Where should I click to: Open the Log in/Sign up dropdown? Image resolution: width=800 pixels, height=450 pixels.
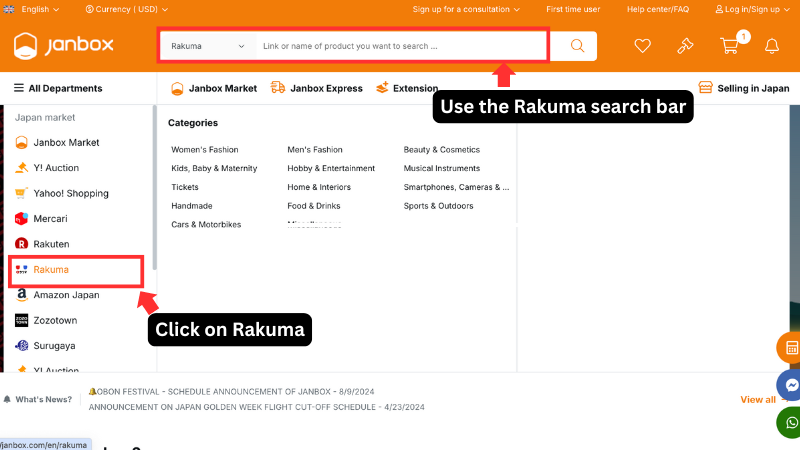click(753, 9)
